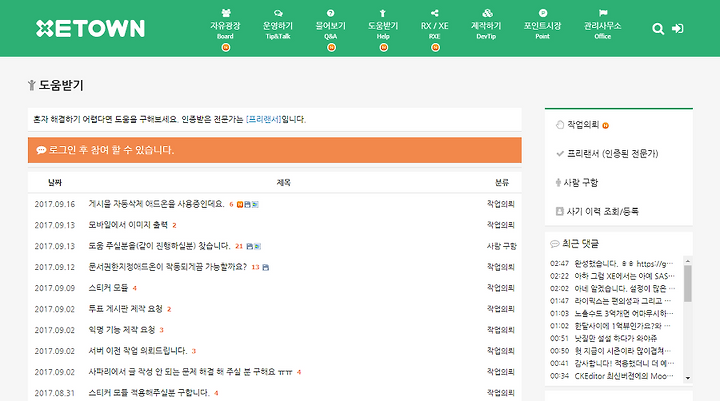Open the post 모바일에서 이미지 출력

tap(128, 225)
